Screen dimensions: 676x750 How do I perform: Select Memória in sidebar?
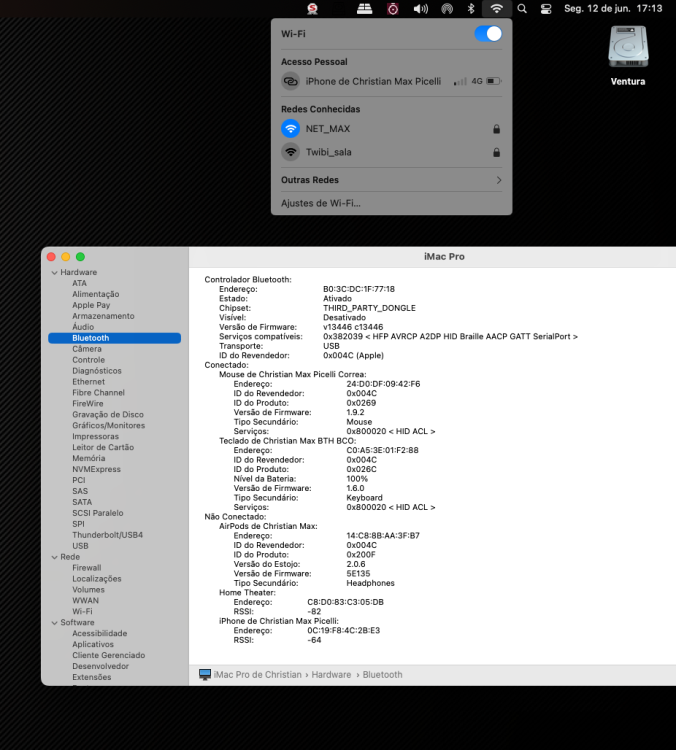[89, 458]
